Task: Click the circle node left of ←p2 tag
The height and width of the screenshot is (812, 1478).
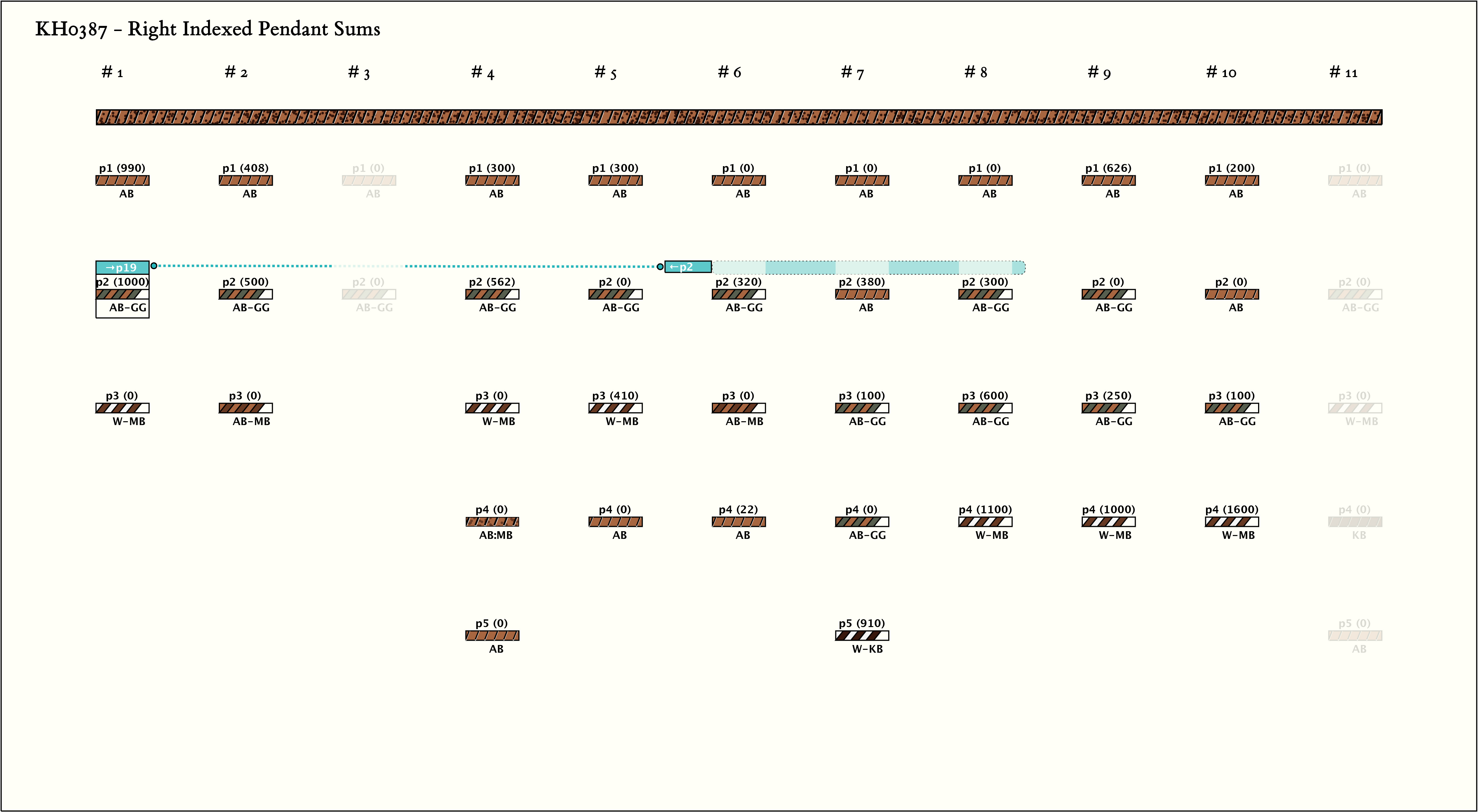Action: [x=660, y=267]
